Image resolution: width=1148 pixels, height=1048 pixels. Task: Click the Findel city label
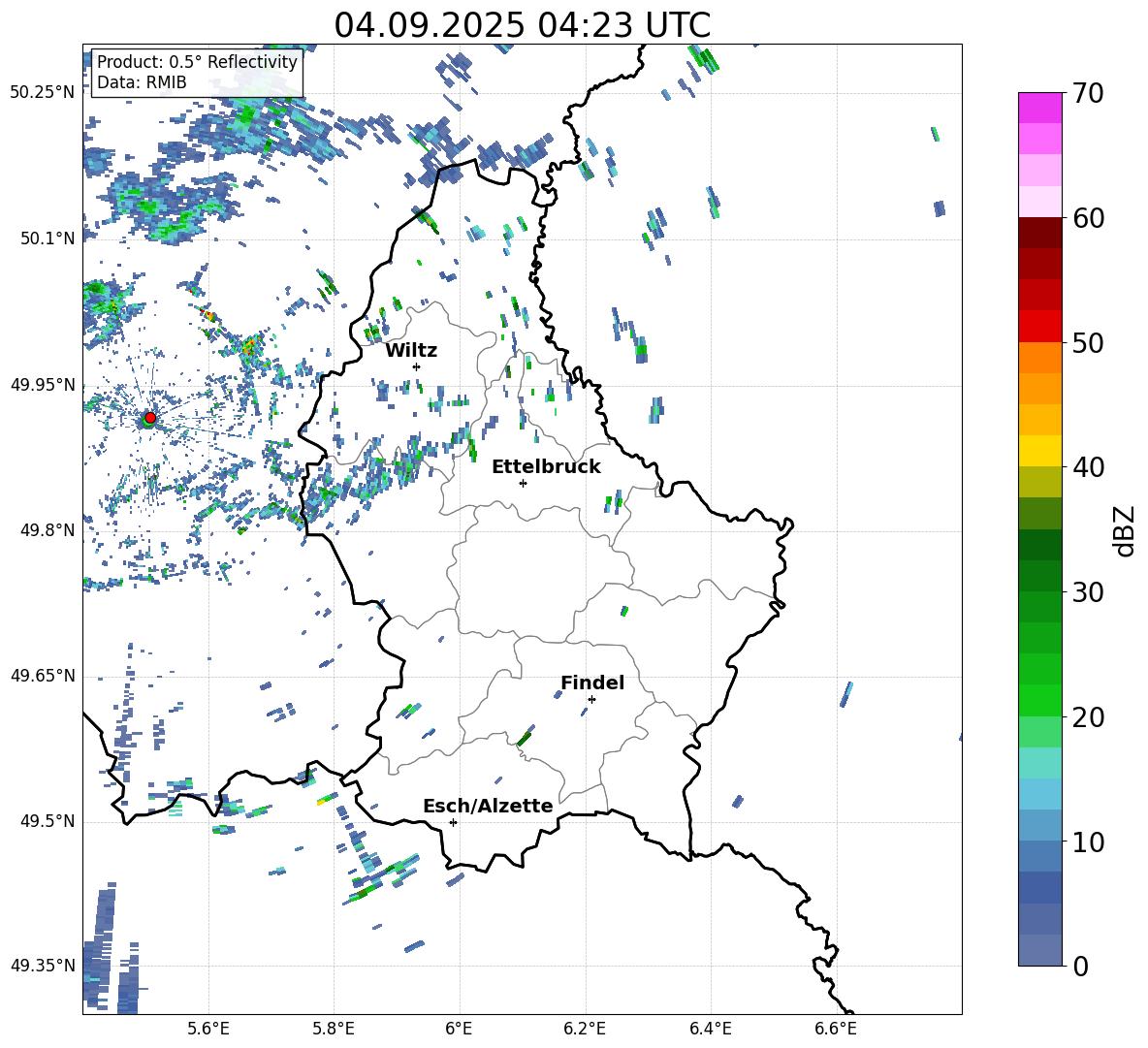tap(592, 683)
